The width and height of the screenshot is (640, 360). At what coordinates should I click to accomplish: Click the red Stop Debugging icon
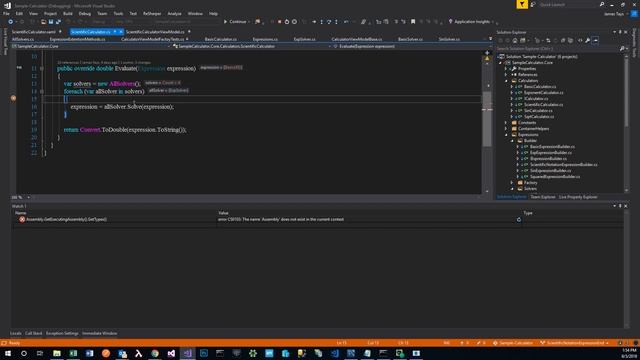(x=280, y=22)
